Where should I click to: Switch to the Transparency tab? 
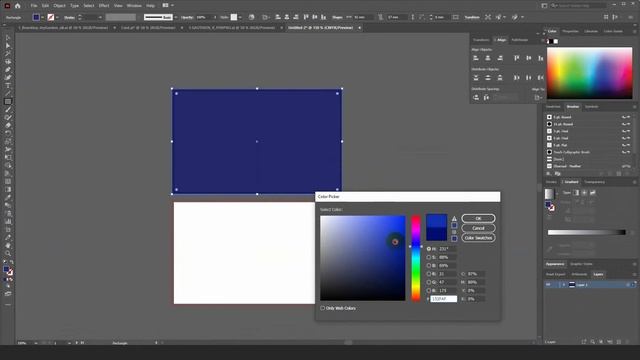[x=594, y=182]
